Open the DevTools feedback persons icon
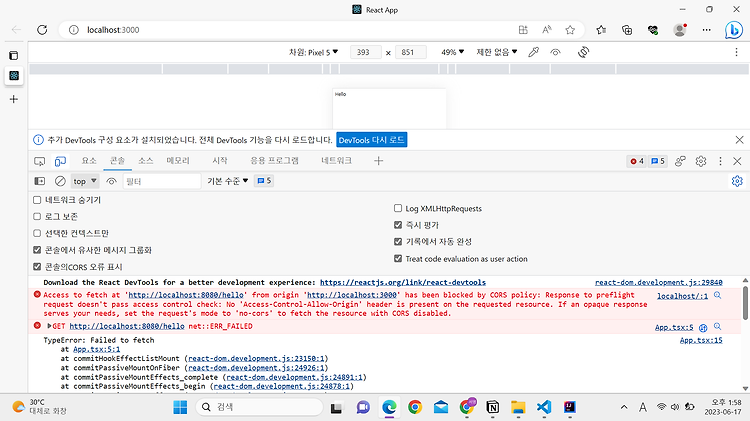The width and height of the screenshot is (750, 421). [680, 161]
